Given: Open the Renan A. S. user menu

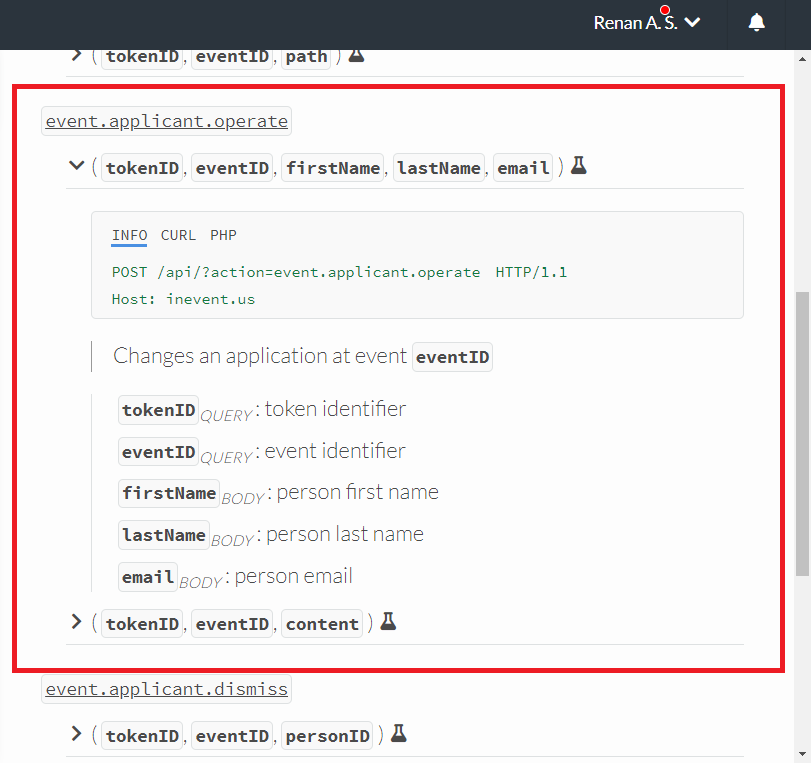Looking at the screenshot, I should coord(647,23).
